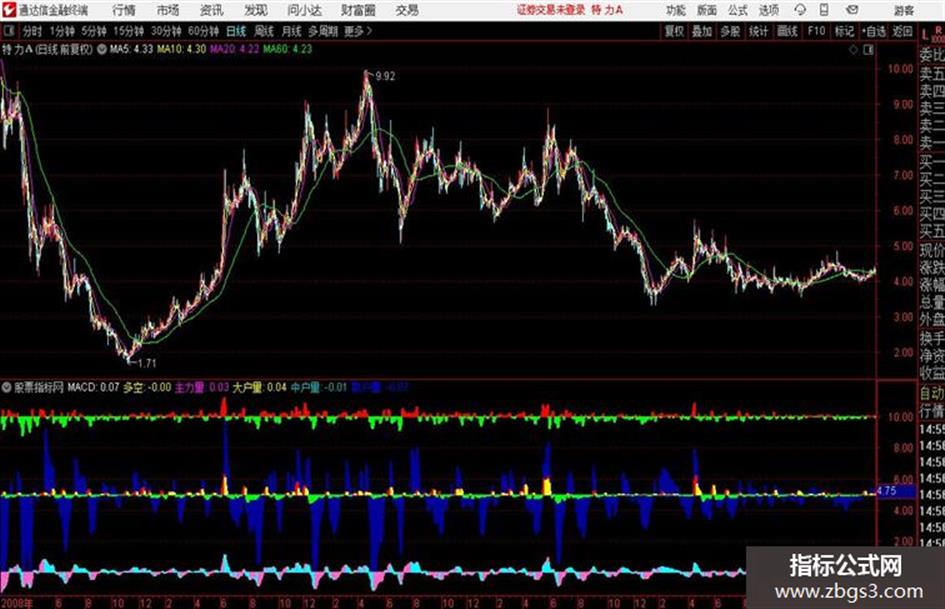The image size is (945, 609).
Task: Open the mail envelope icon
Action: 852,10
